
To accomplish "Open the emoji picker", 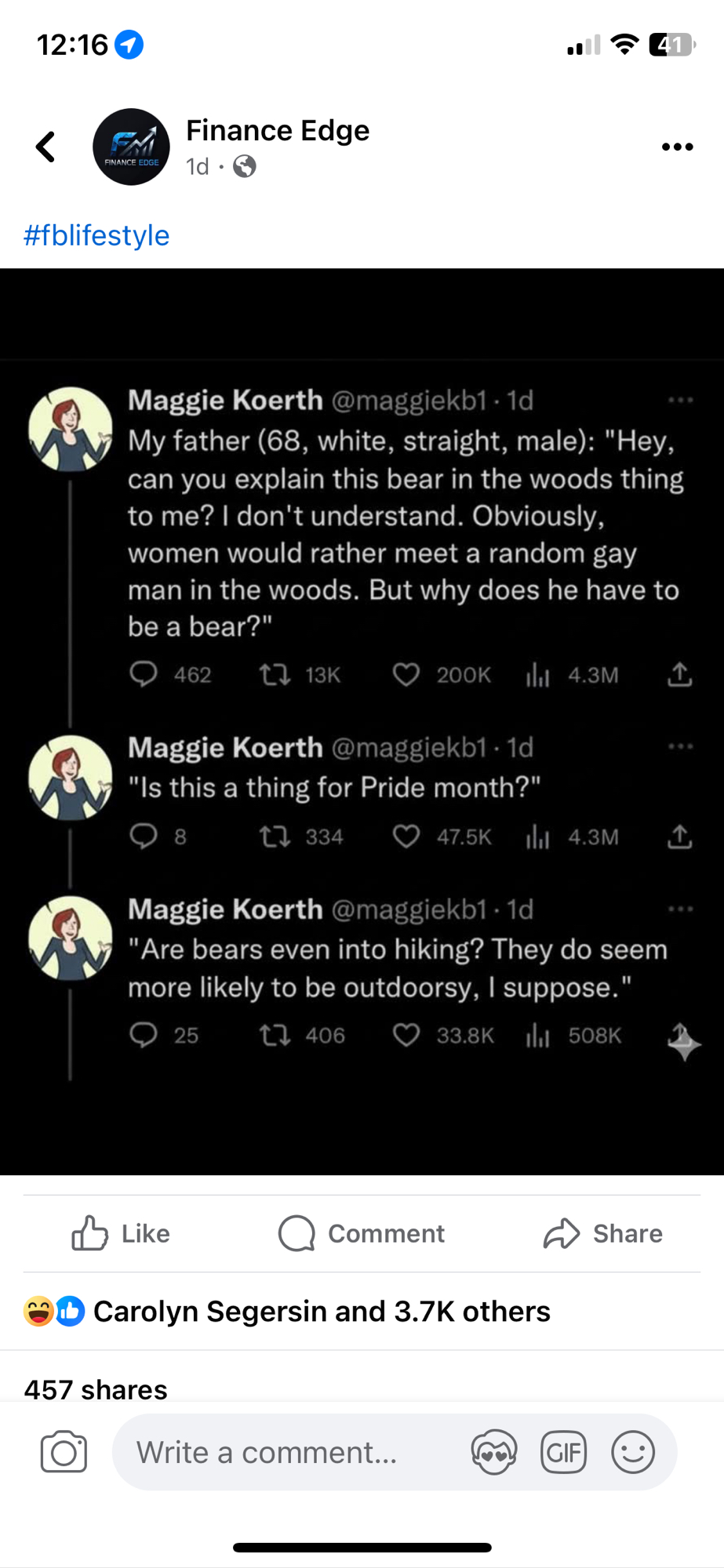I will pyautogui.click(x=632, y=1452).
